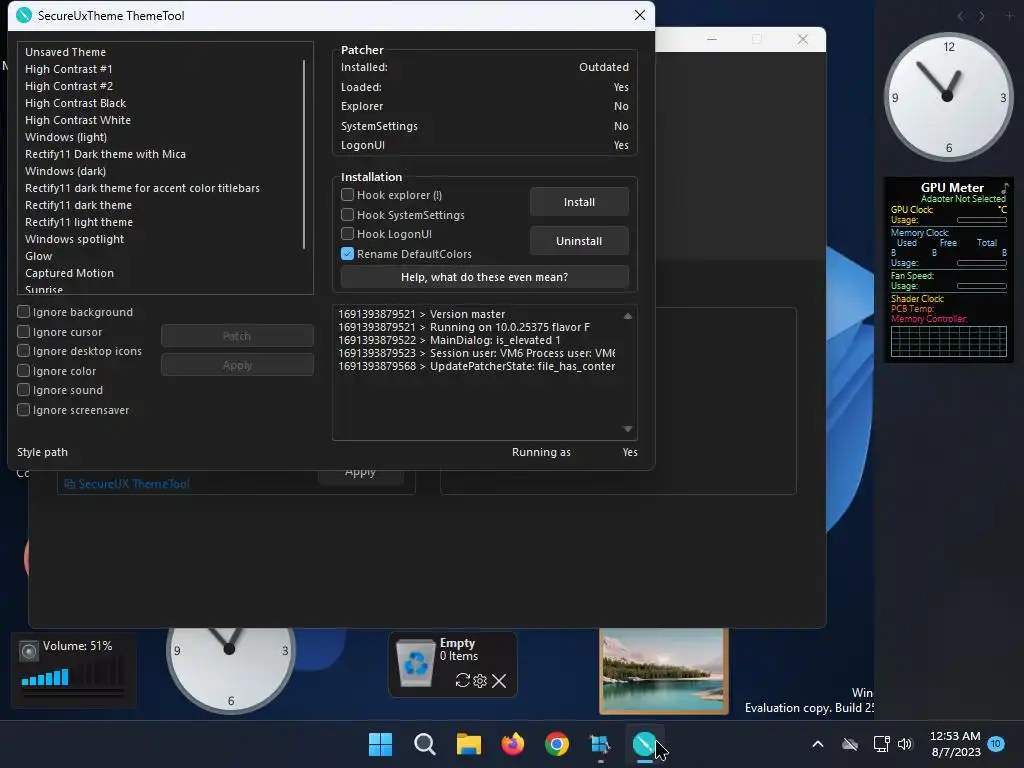Click the theme list scrollbar
The width and height of the screenshot is (1024, 768).
click(x=304, y=154)
